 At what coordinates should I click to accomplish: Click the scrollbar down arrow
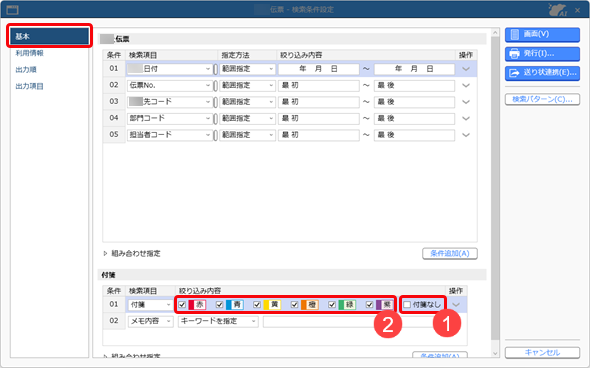click(495, 353)
